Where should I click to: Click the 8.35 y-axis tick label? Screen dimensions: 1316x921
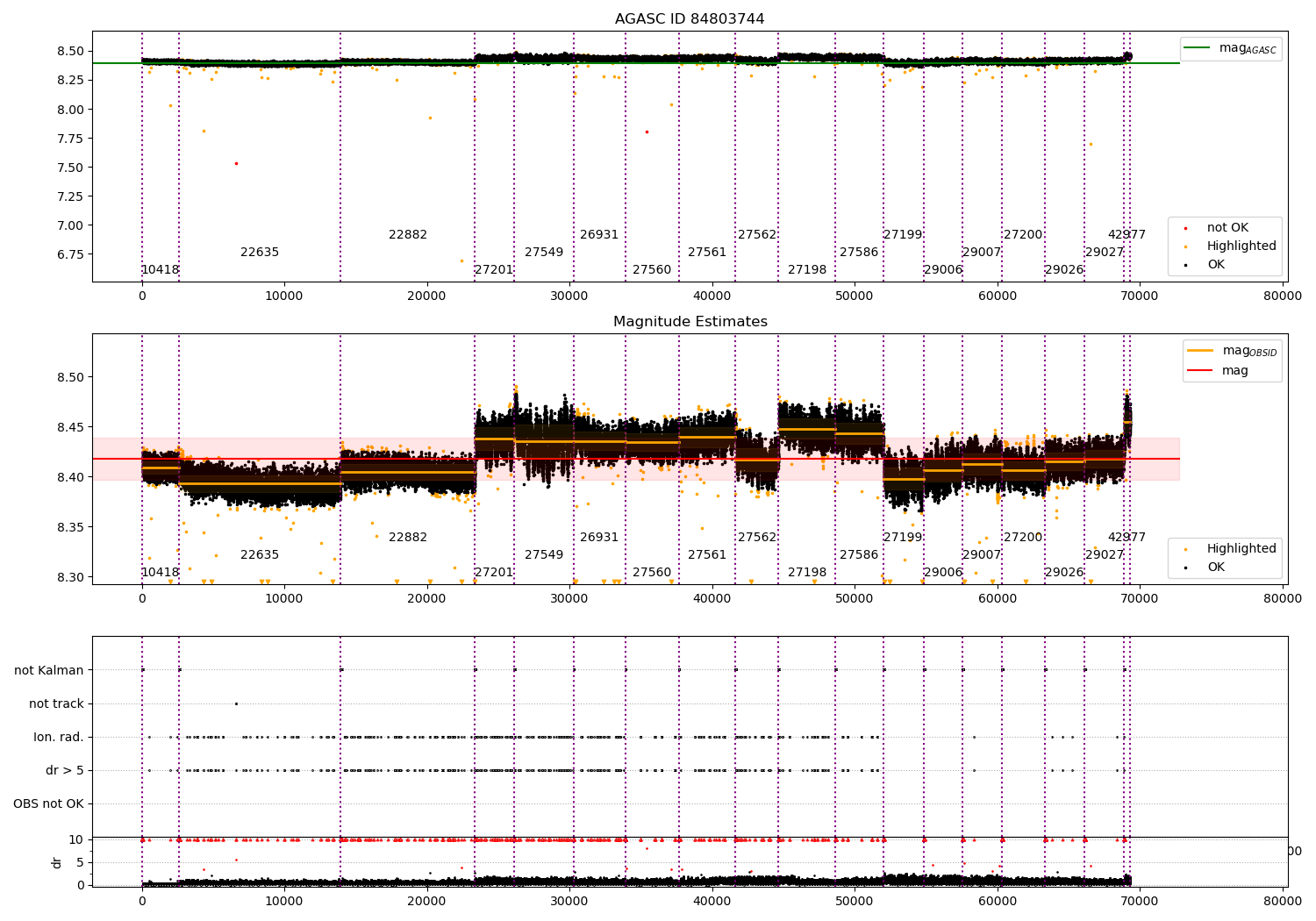coord(70,528)
